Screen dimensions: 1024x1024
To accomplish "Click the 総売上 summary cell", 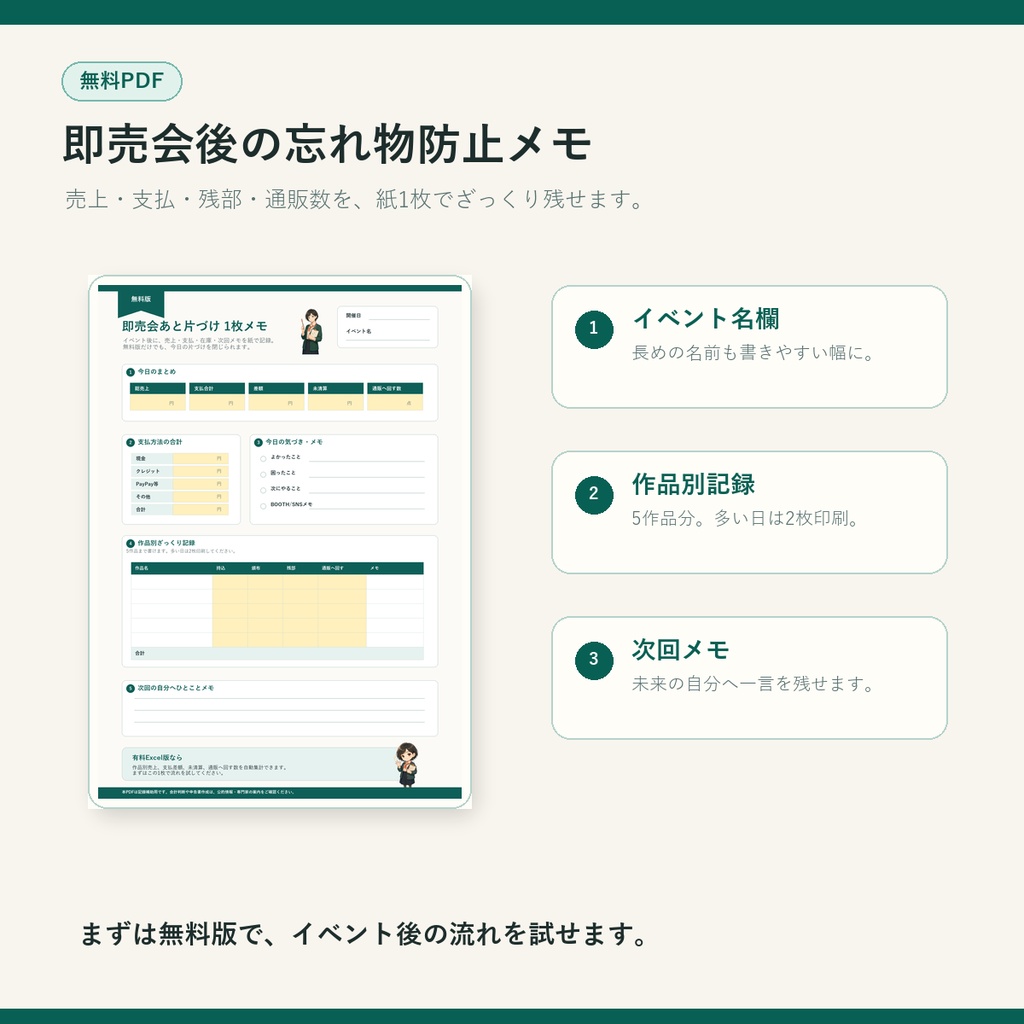I will click(157, 396).
